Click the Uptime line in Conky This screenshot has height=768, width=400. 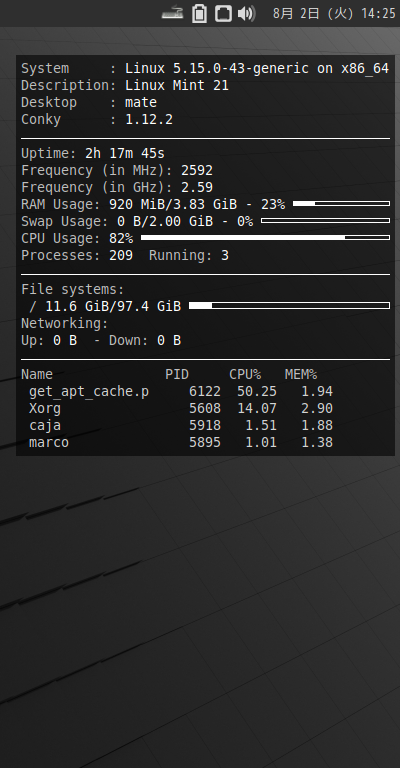(x=93, y=153)
